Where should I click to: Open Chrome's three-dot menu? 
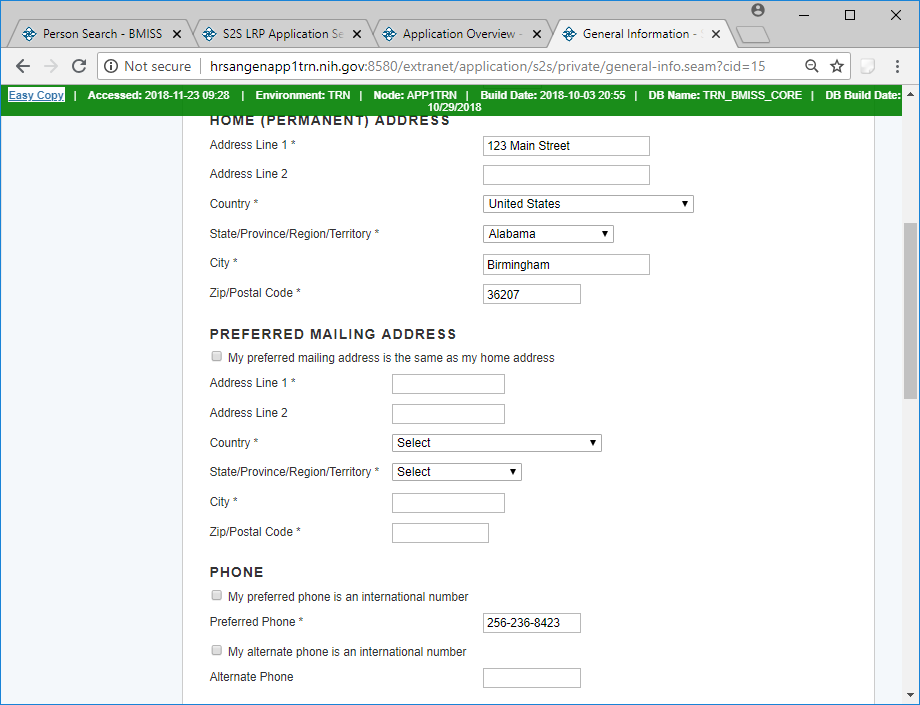(x=898, y=66)
